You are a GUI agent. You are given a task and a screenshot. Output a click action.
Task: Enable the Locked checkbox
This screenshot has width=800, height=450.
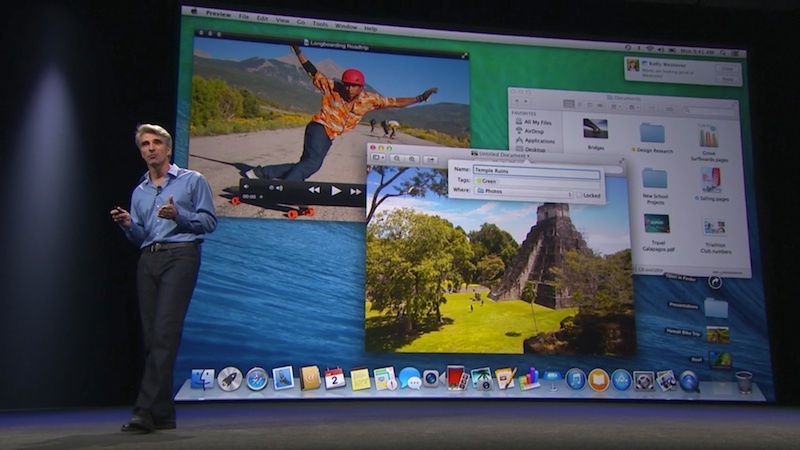pos(578,195)
